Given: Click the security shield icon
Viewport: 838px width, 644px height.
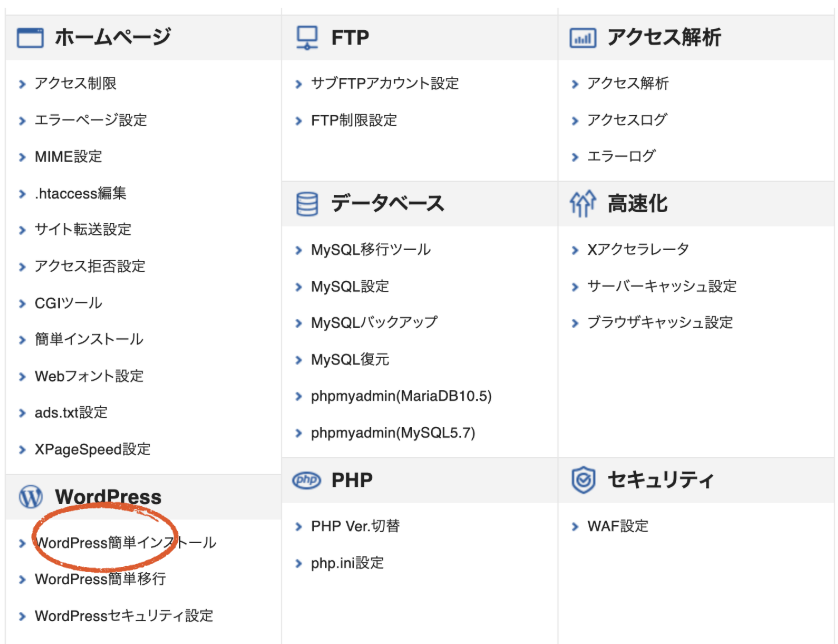Looking at the screenshot, I should tap(582, 481).
